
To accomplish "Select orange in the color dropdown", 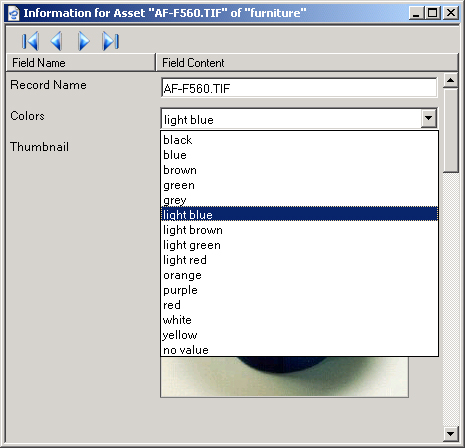I will (299, 275).
